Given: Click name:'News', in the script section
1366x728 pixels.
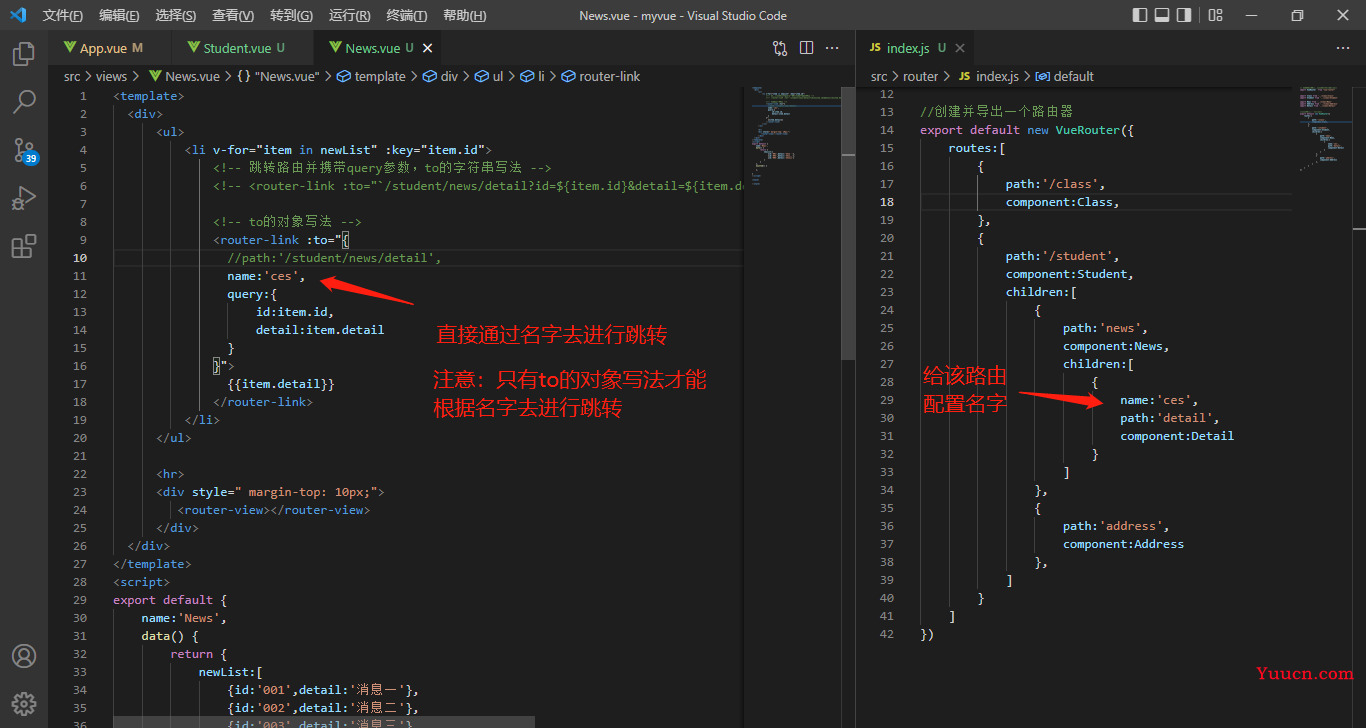Looking at the screenshot, I should [x=184, y=618].
